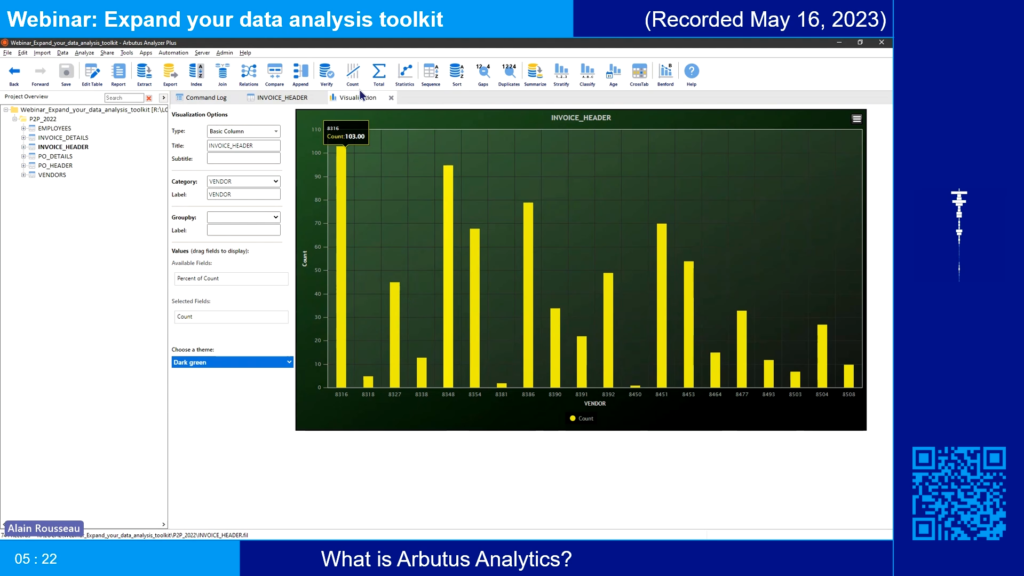Open the Append tool

[x=300, y=74]
